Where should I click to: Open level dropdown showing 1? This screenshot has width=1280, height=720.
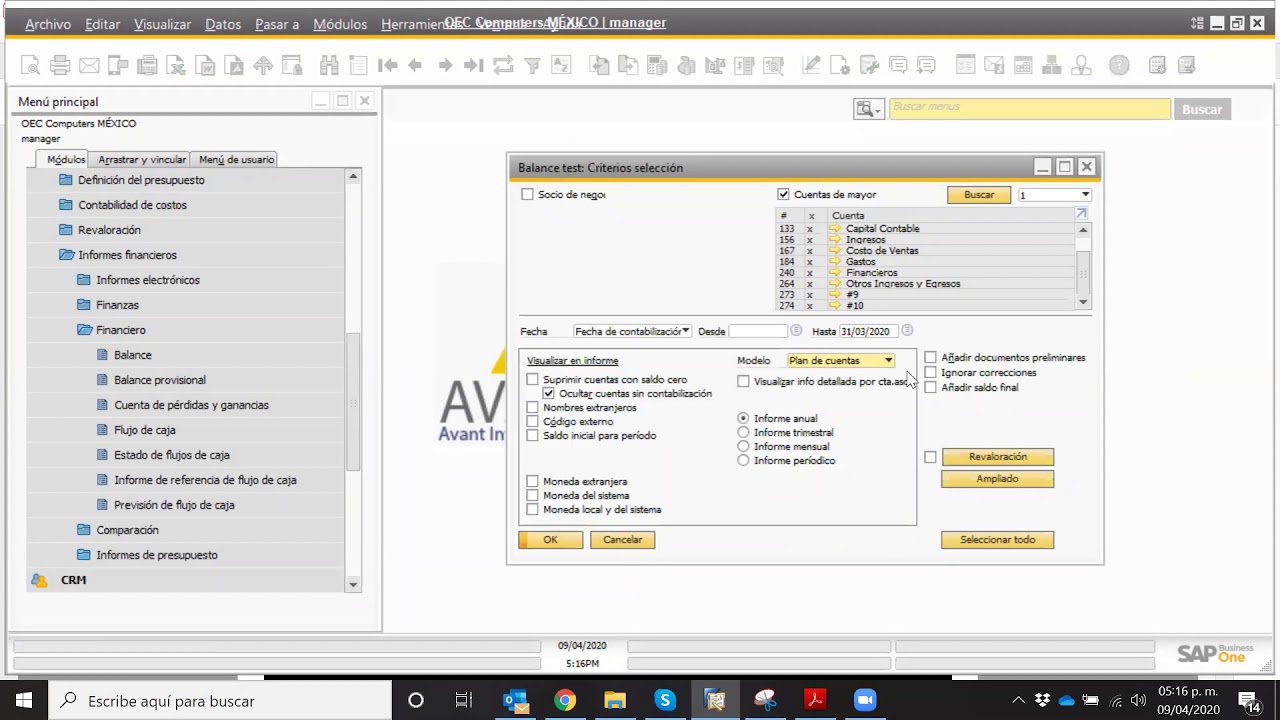[1054, 195]
